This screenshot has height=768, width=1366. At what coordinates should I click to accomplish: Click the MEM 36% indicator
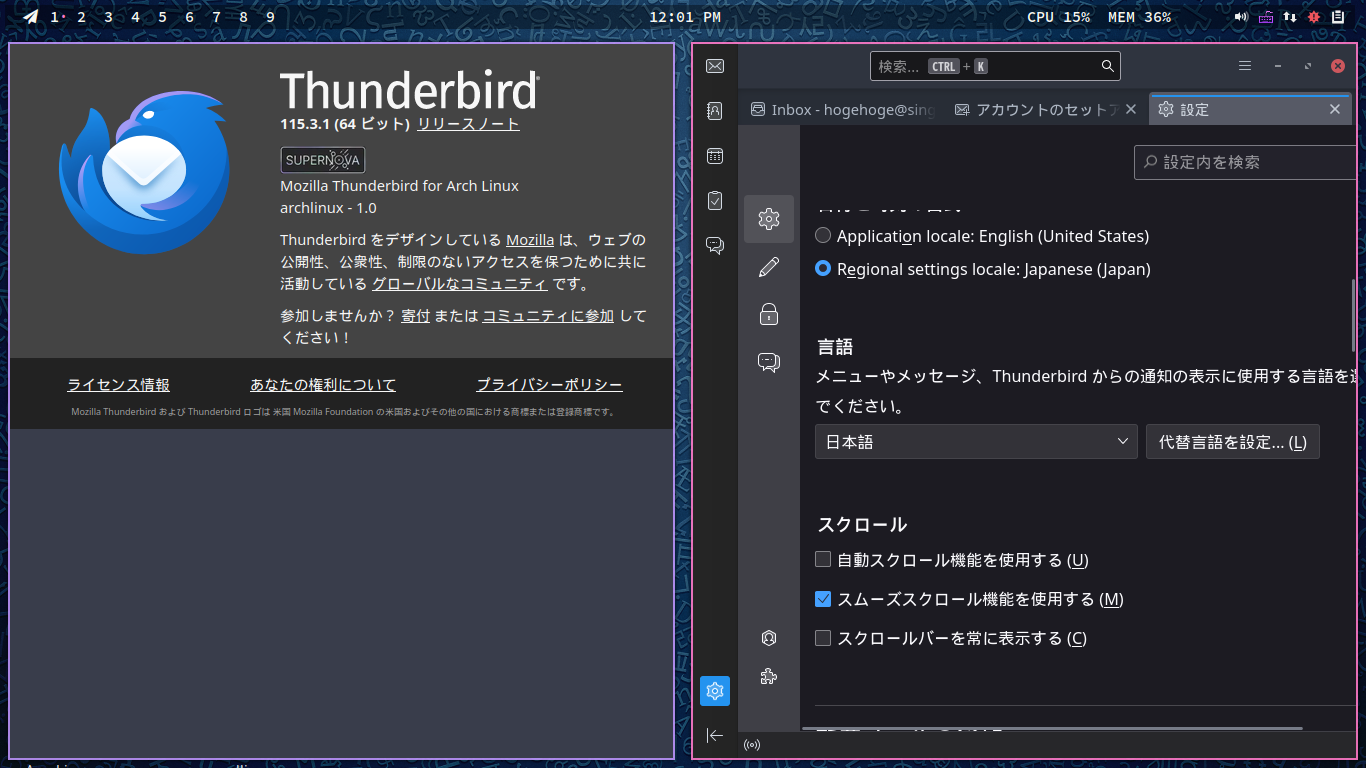[x=1140, y=17]
